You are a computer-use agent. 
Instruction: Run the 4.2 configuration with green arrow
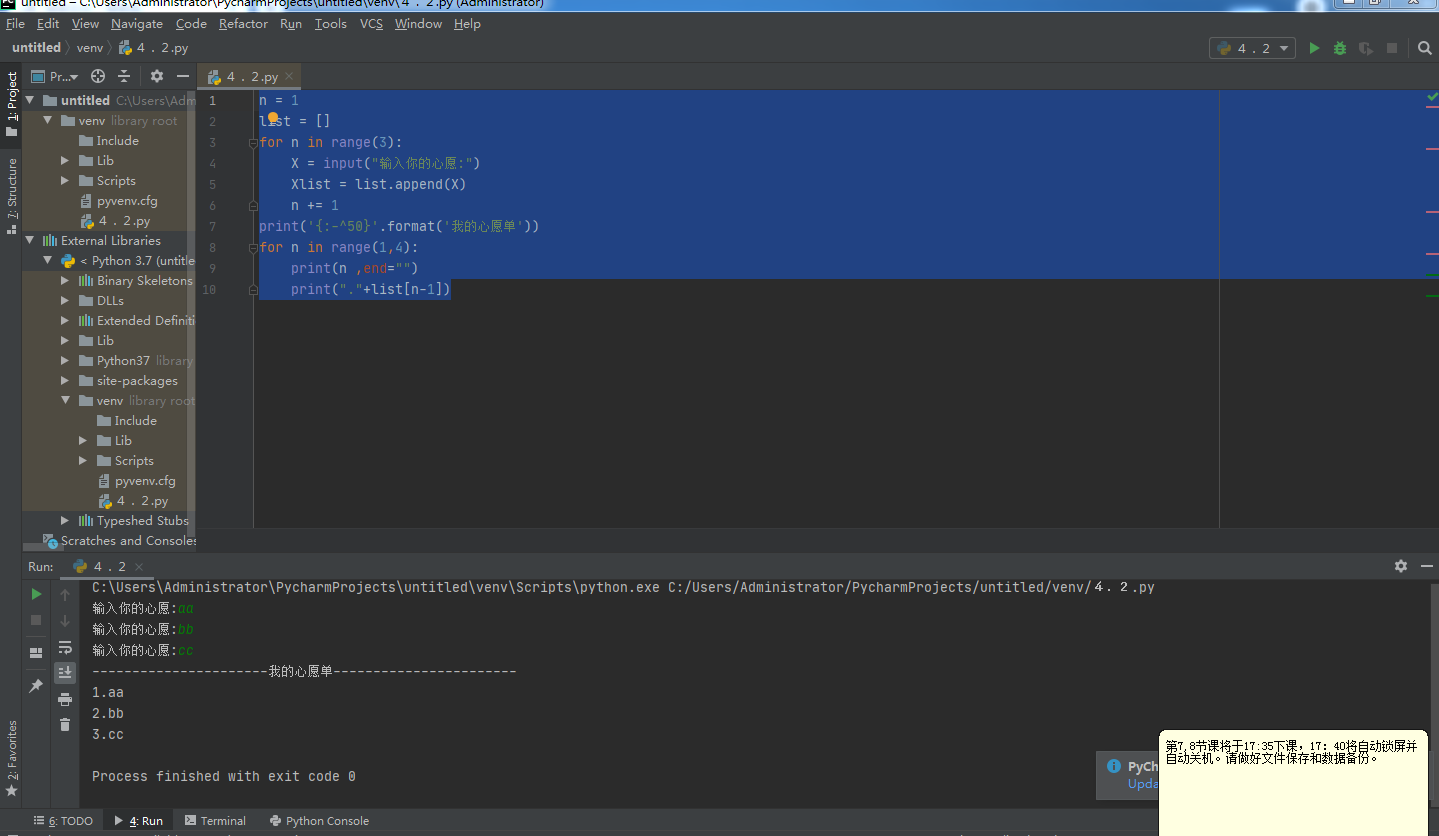[1314, 48]
